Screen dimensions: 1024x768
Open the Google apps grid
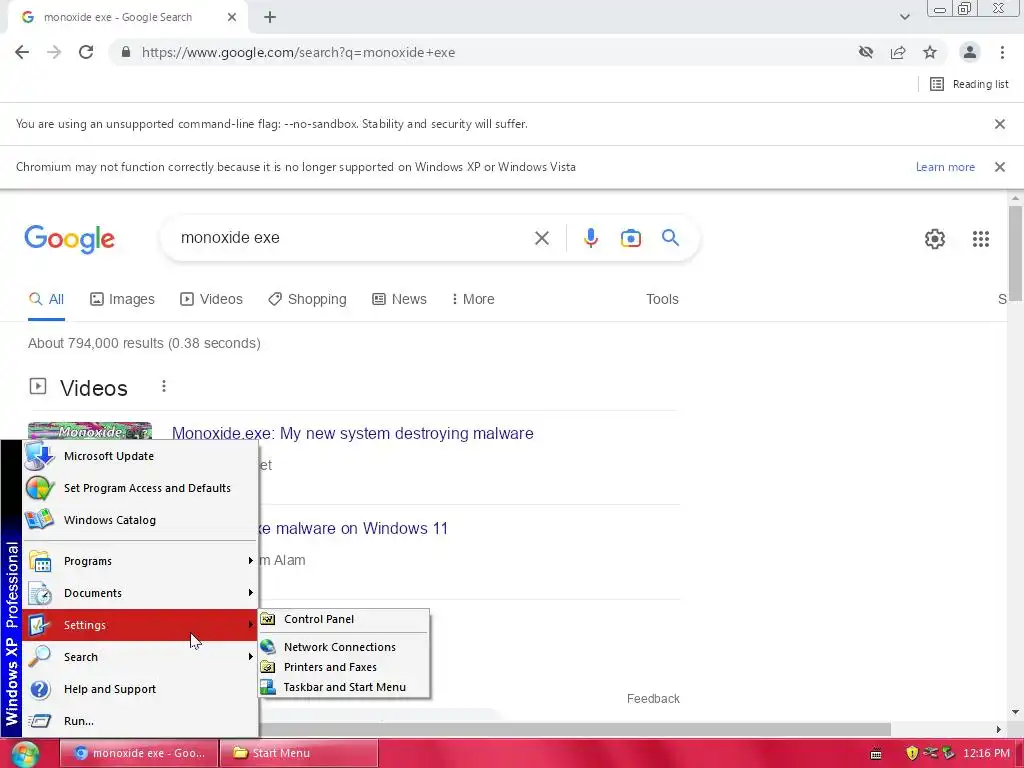[980, 239]
